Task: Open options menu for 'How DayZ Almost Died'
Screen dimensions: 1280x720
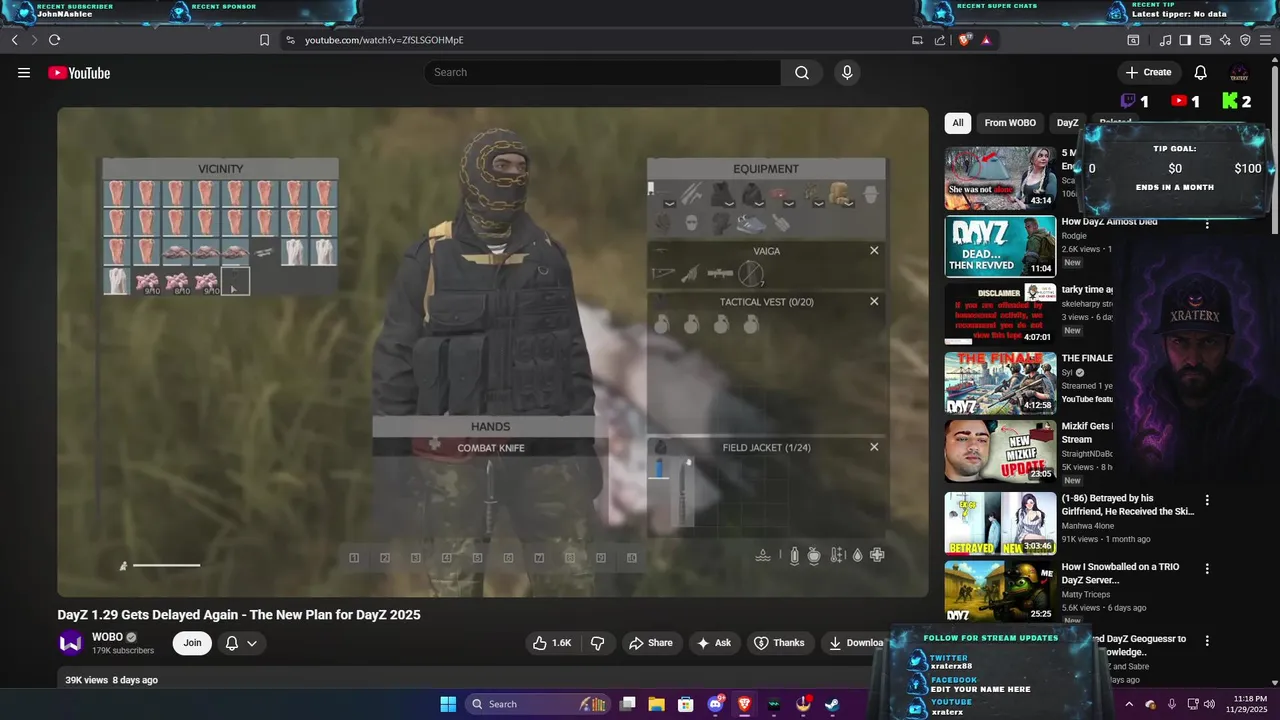Action: [1207, 224]
